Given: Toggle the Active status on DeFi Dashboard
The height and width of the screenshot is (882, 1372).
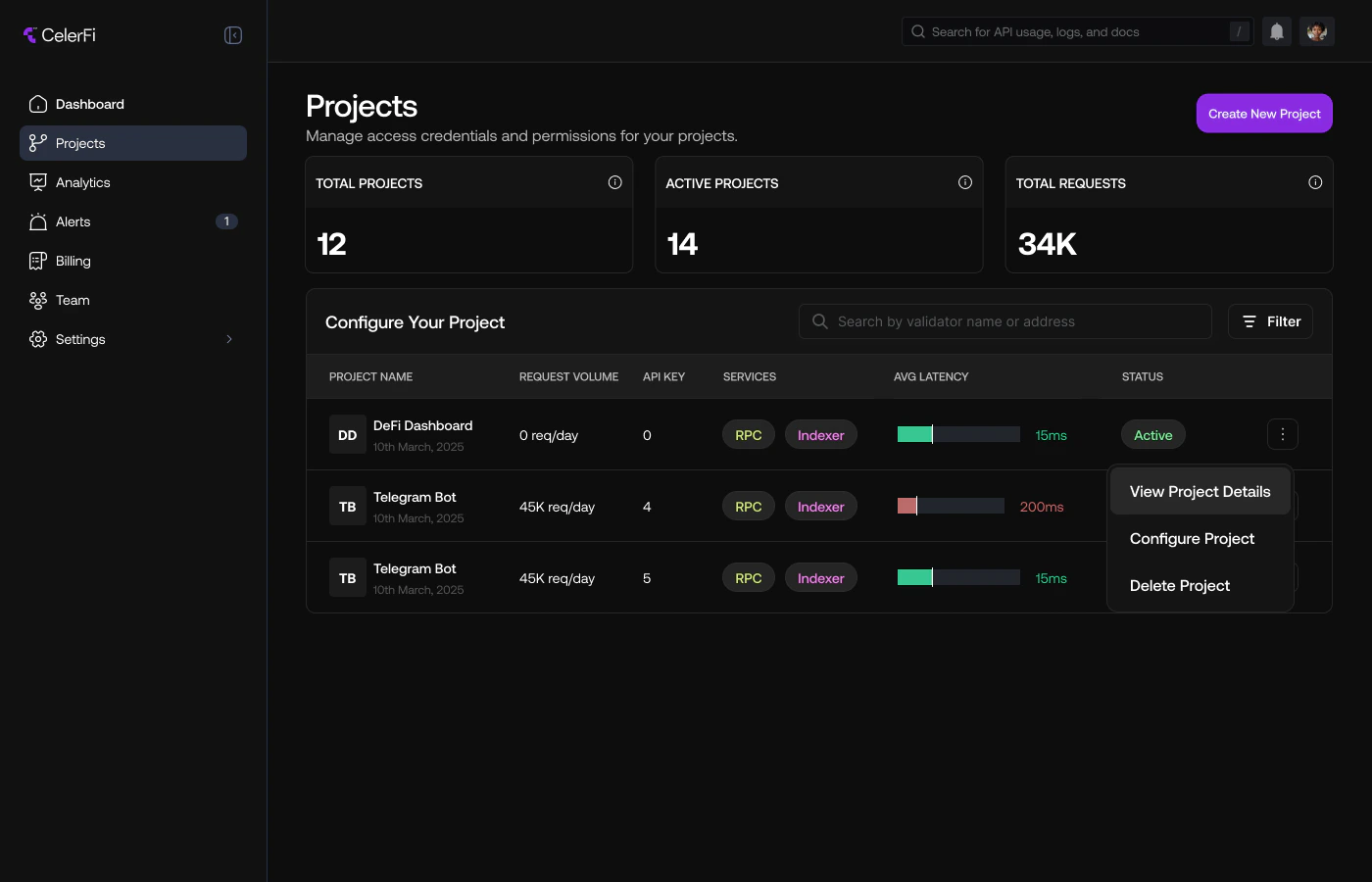Looking at the screenshot, I should 1152,434.
